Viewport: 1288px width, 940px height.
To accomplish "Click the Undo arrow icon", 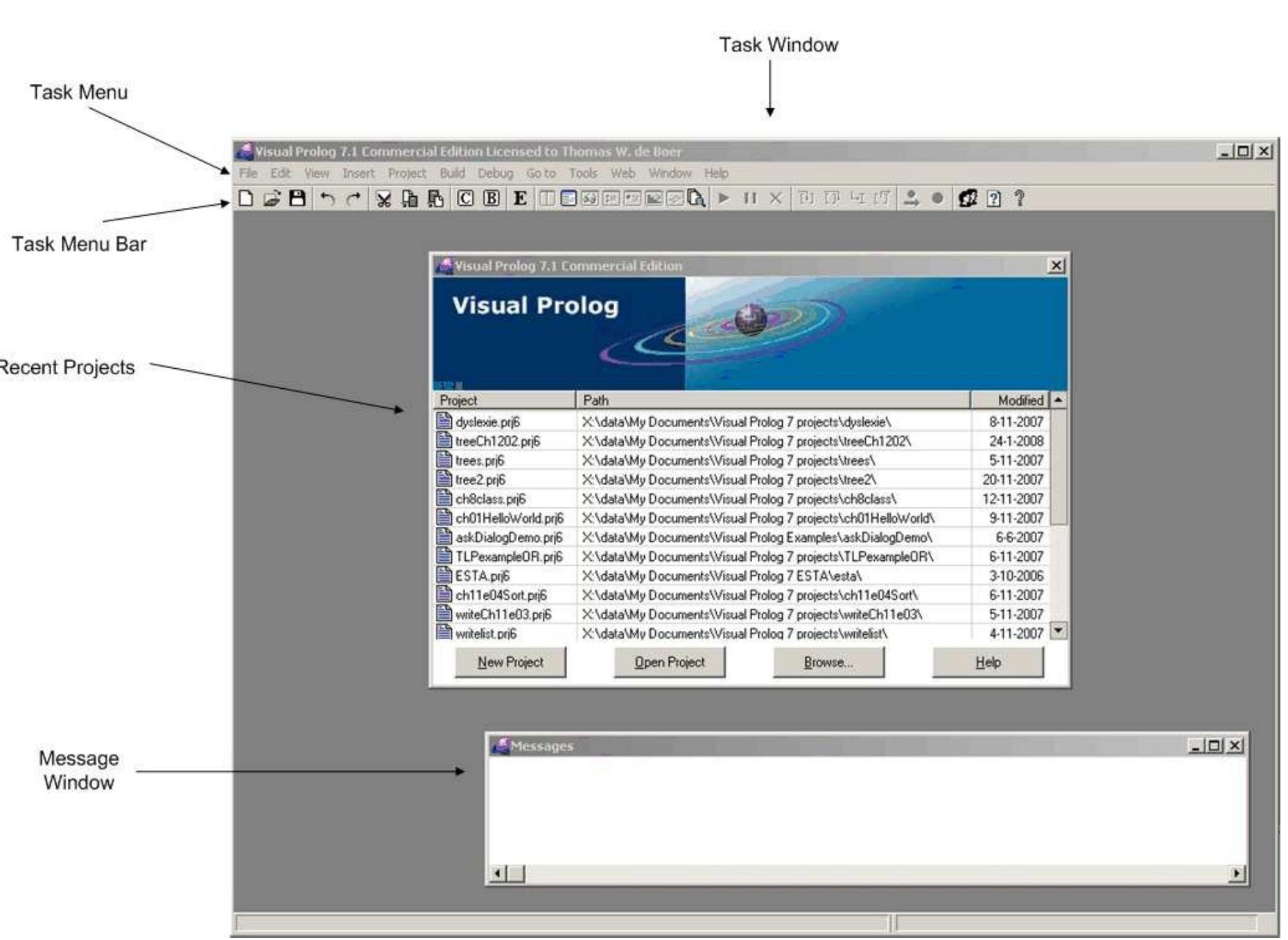I will click(327, 199).
